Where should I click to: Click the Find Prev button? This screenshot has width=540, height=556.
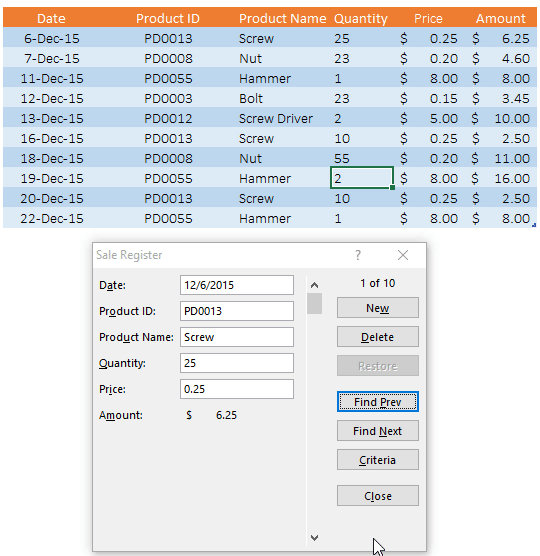tap(378, 402)
